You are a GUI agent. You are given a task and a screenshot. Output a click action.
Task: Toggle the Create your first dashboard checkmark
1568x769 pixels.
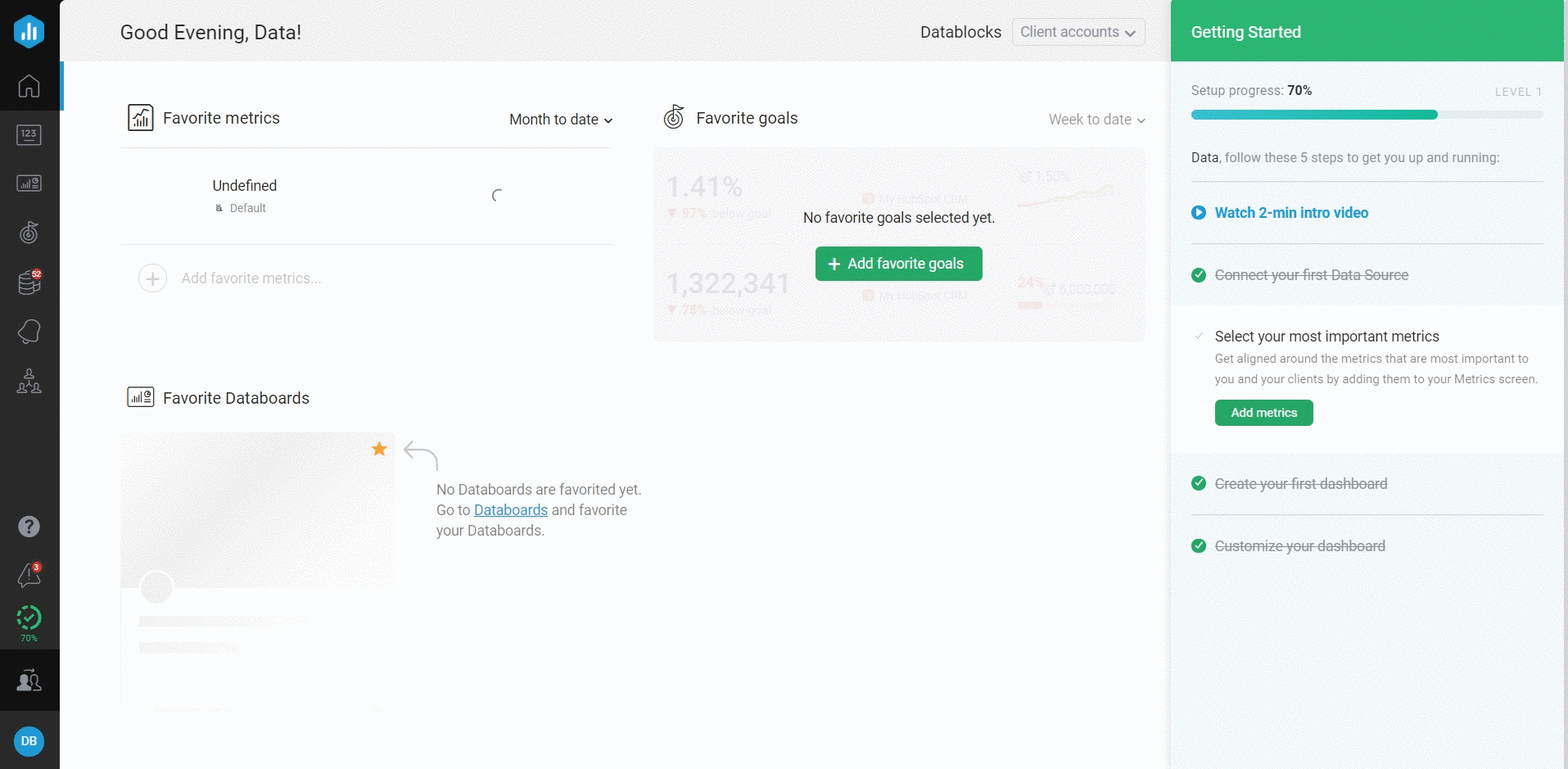click(x=1199, y=483)
